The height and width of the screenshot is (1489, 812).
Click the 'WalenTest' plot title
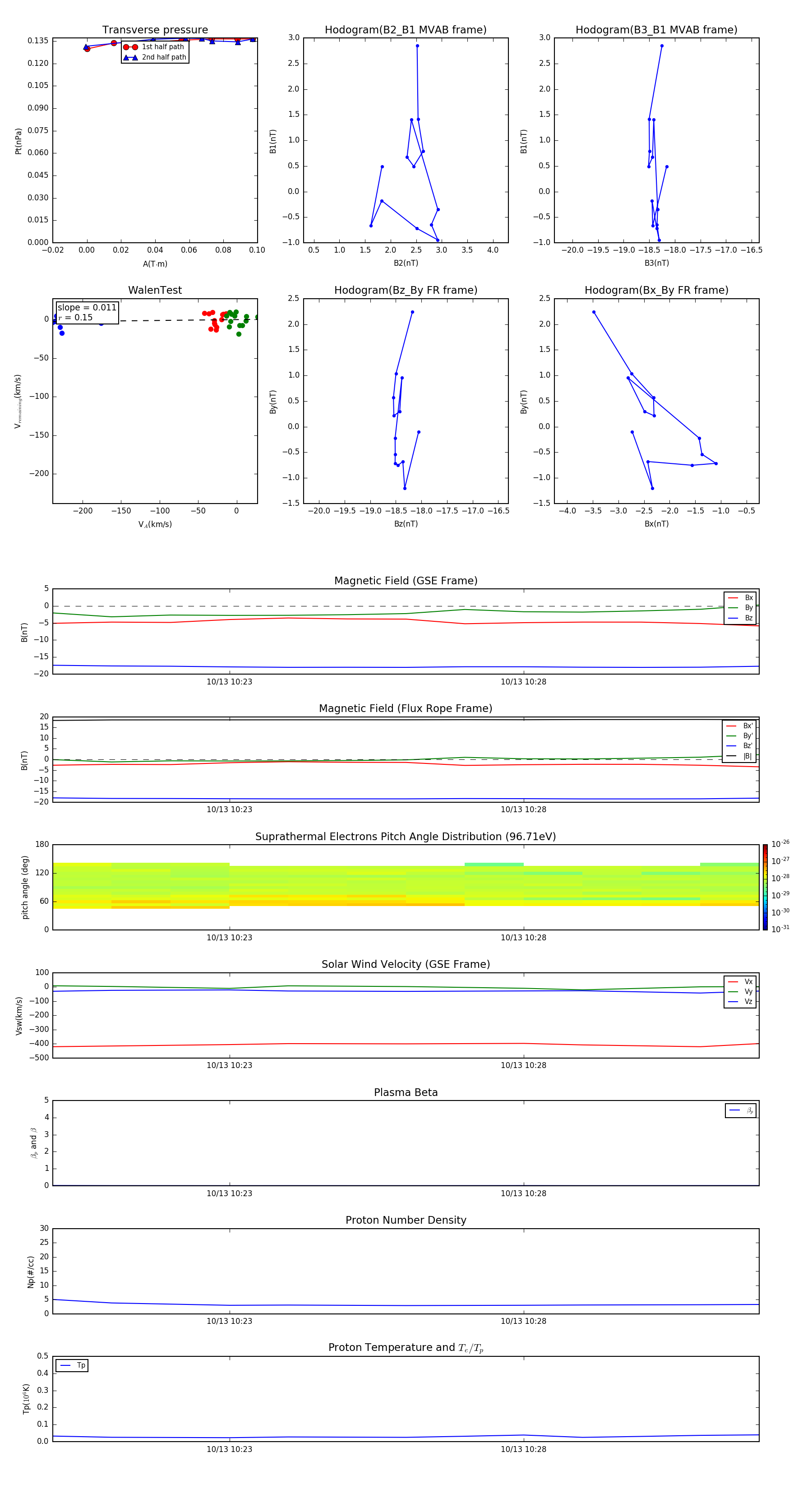(x=155, y=290)
